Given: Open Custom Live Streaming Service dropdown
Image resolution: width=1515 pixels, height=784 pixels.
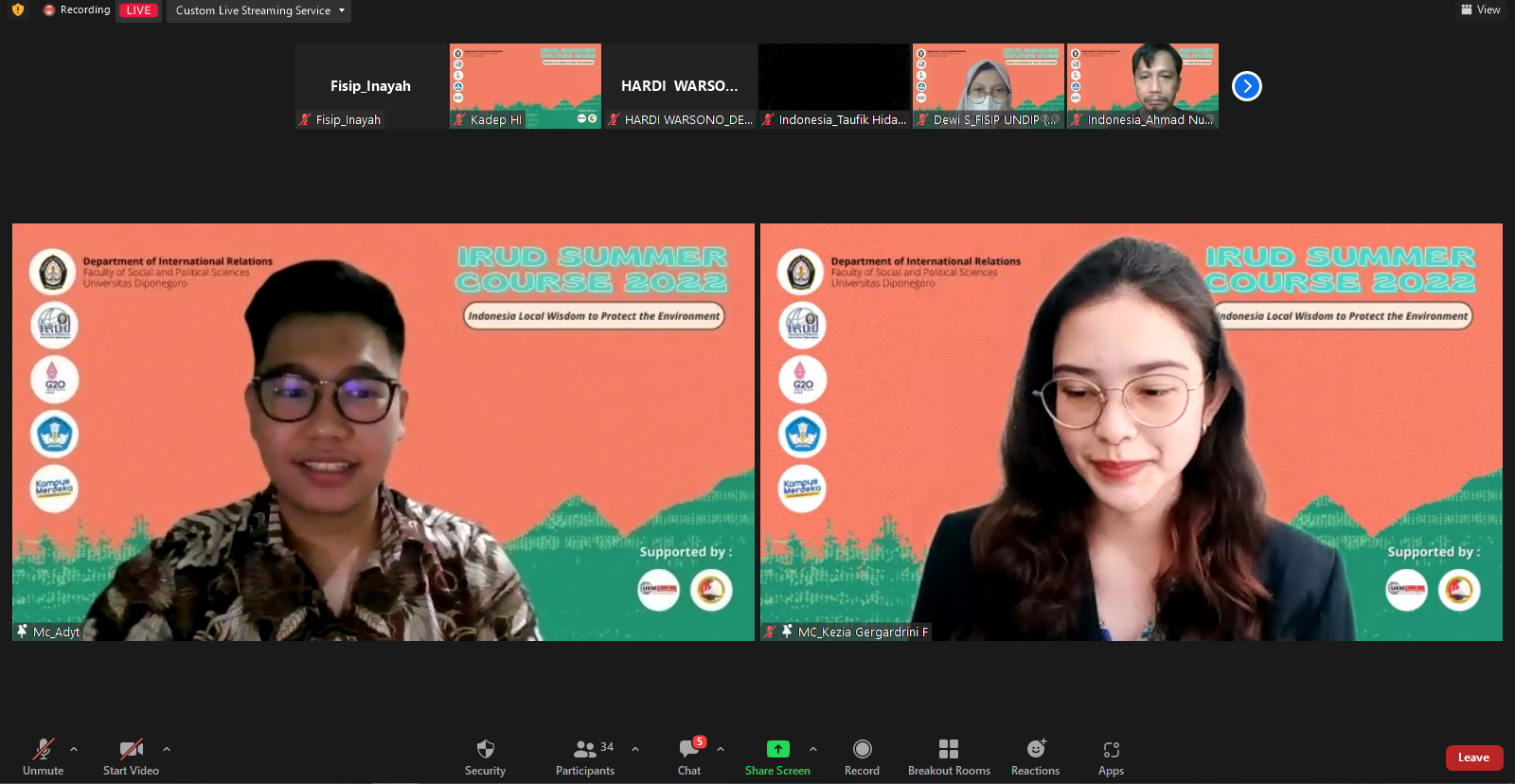Looking at the screenshot, I should coord(258,10).
